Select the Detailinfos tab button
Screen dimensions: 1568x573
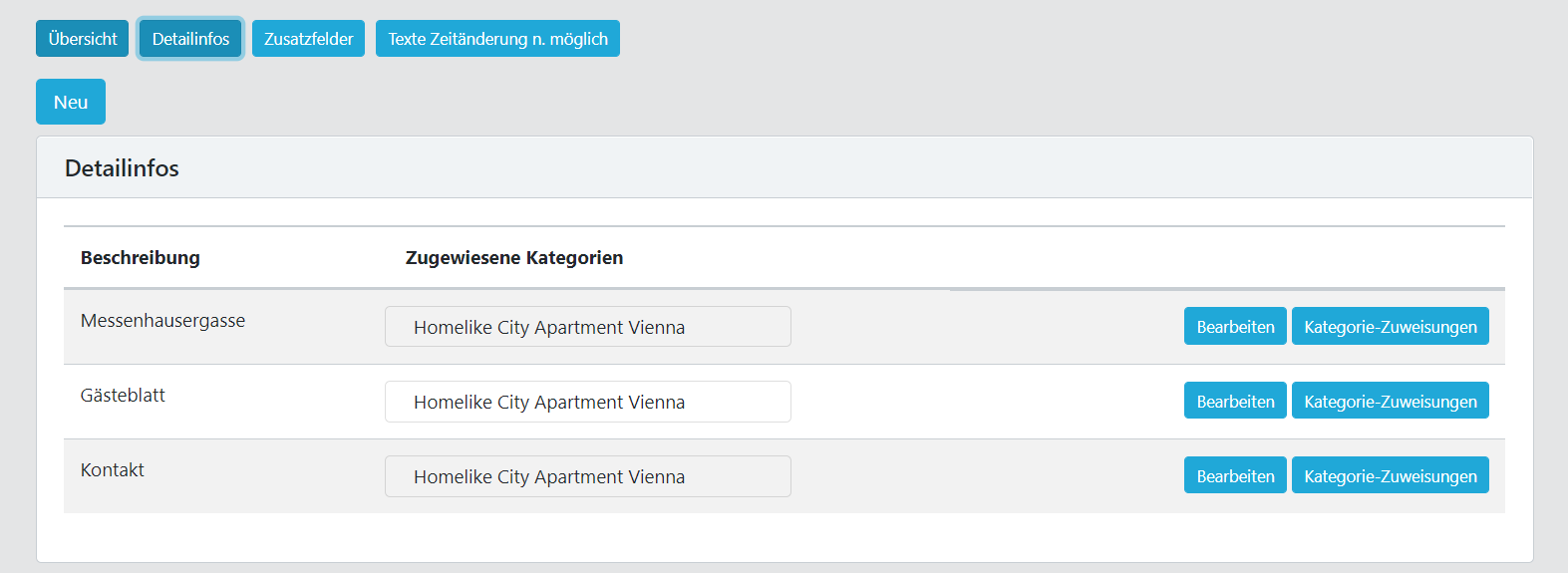(190, 39)
